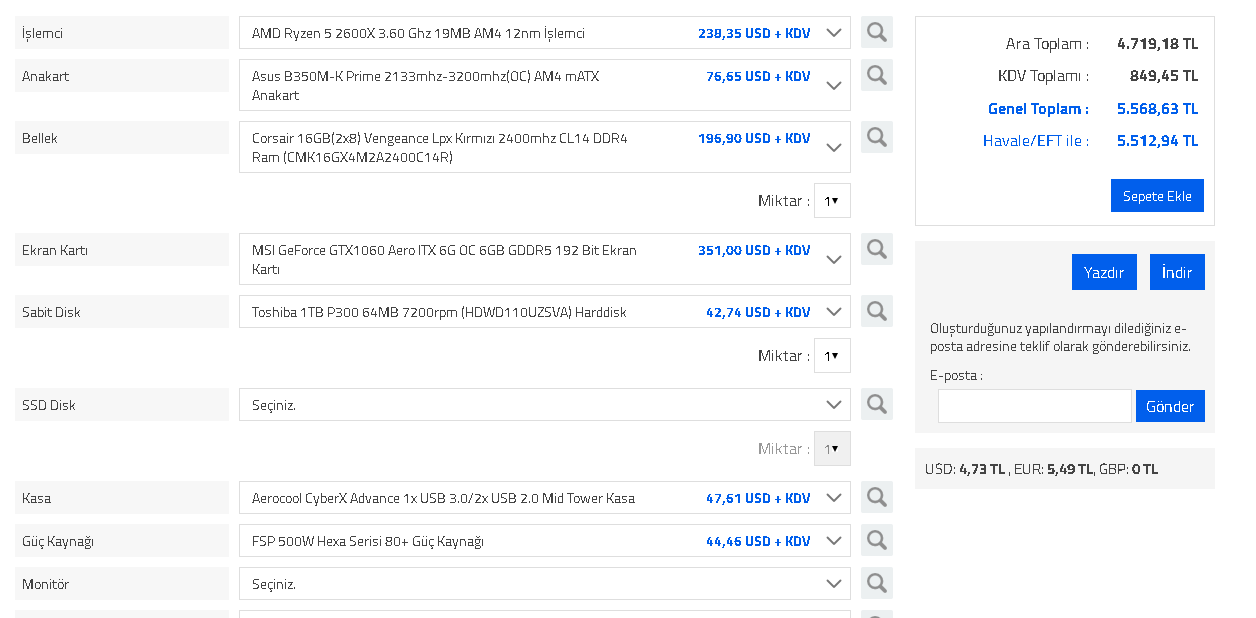Search Bellek products with magnifier icon
This screenshot has width=1256, height=618.
pos(876,137)
